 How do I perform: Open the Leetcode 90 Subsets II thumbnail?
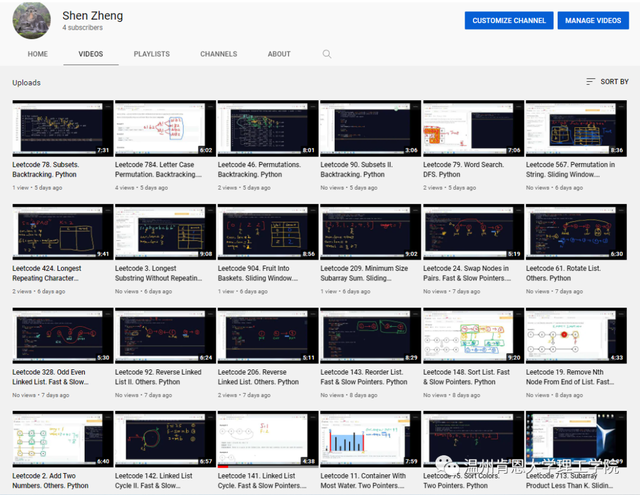[x=371, y=128]
